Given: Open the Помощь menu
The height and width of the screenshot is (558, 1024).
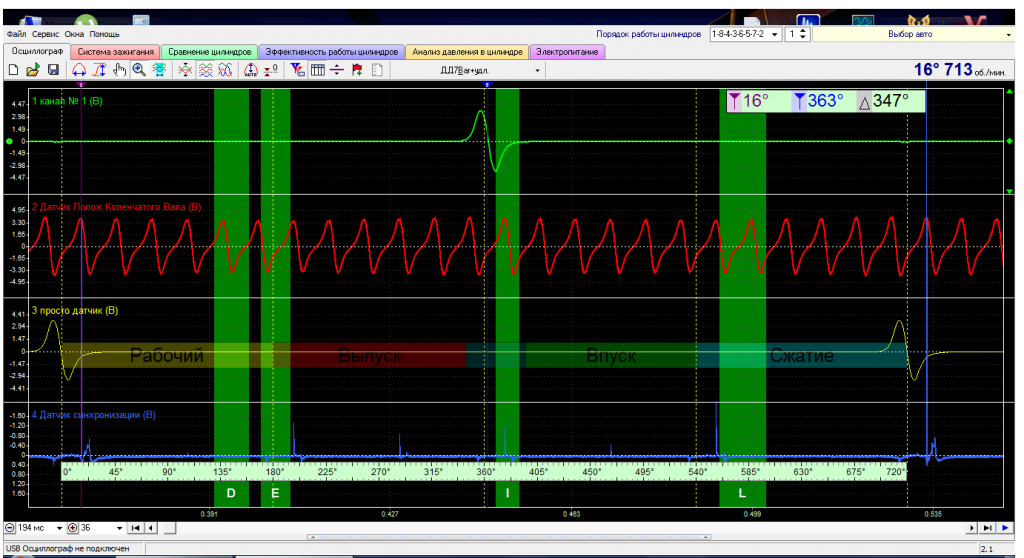Looking at the screenshot, I should pos(104,34).
